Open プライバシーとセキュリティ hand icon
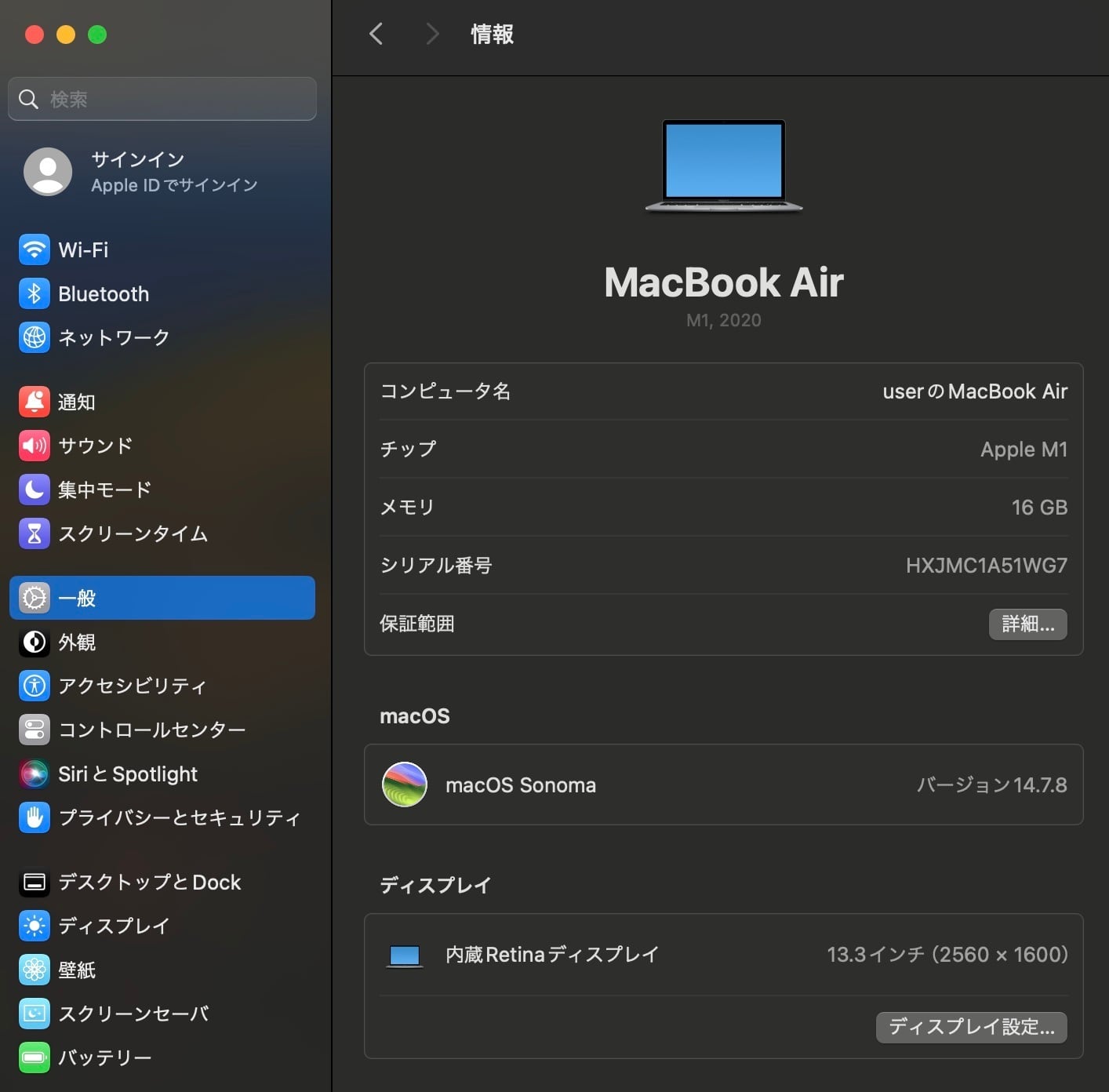 [34, 817]
